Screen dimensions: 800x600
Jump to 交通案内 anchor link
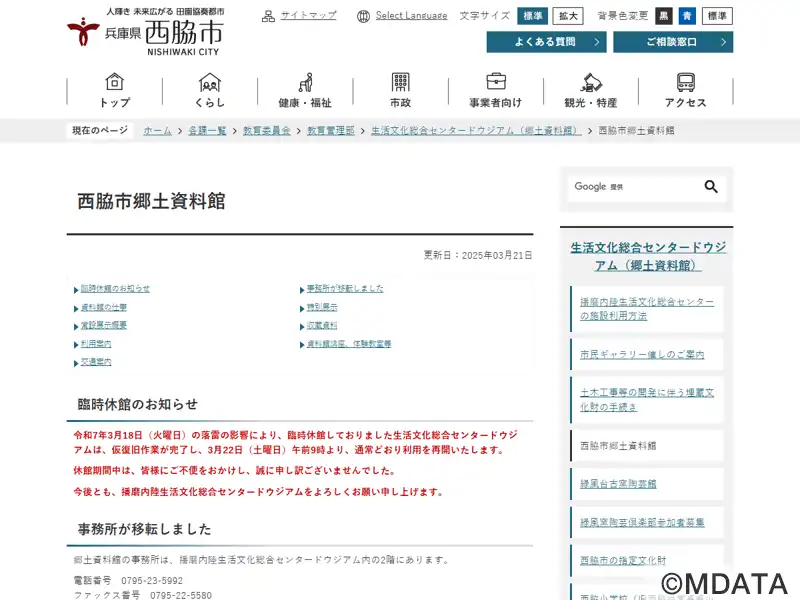point(96,362)
